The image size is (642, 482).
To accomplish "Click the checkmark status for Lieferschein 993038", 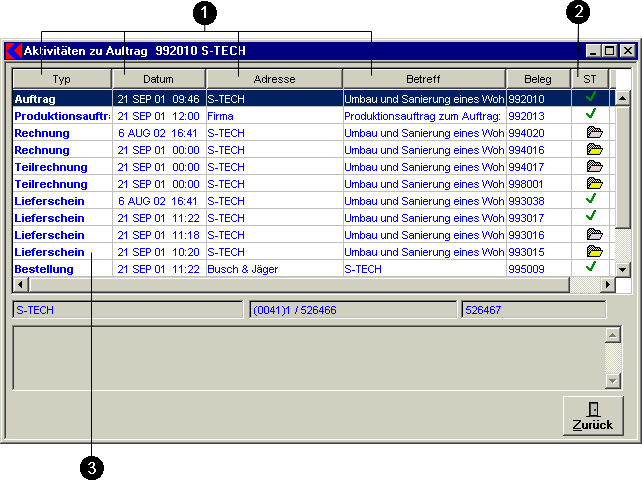I will point(590,200).
